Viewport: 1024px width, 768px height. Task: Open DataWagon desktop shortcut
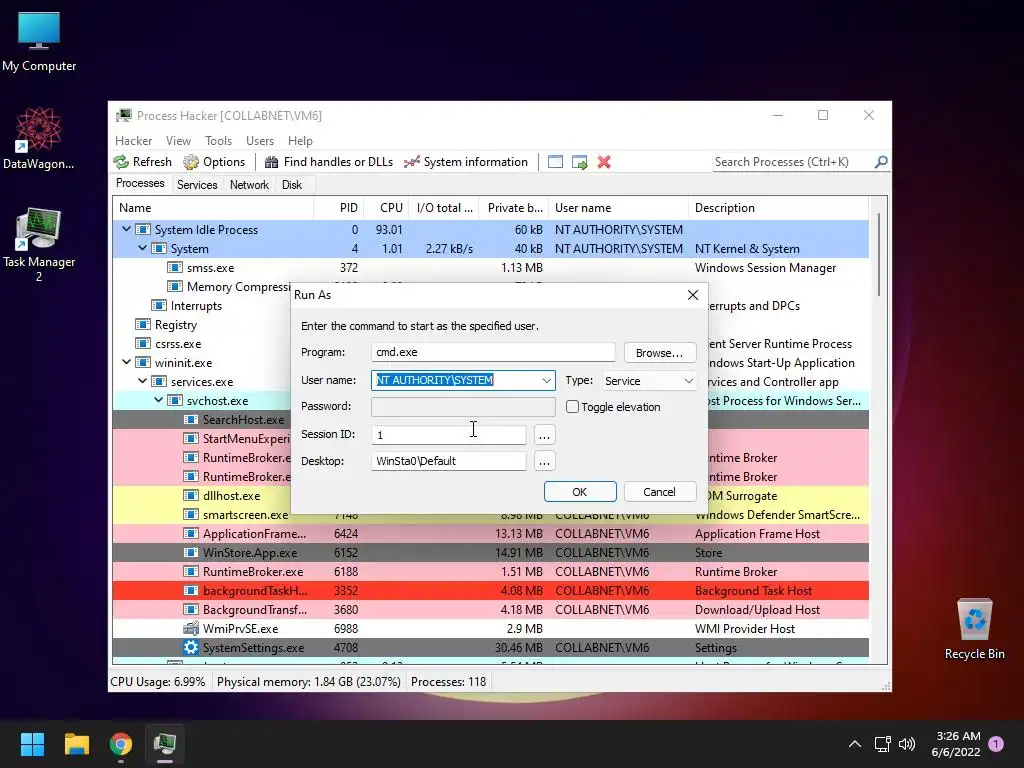39,138
